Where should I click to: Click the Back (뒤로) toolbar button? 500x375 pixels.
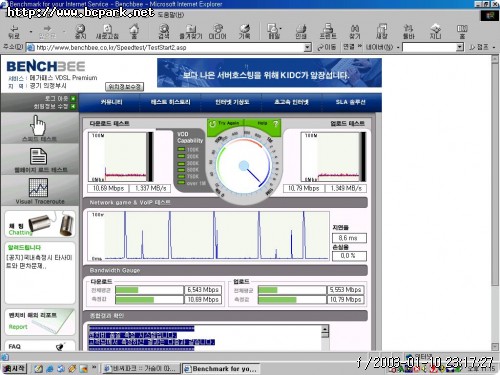(14, 32)
